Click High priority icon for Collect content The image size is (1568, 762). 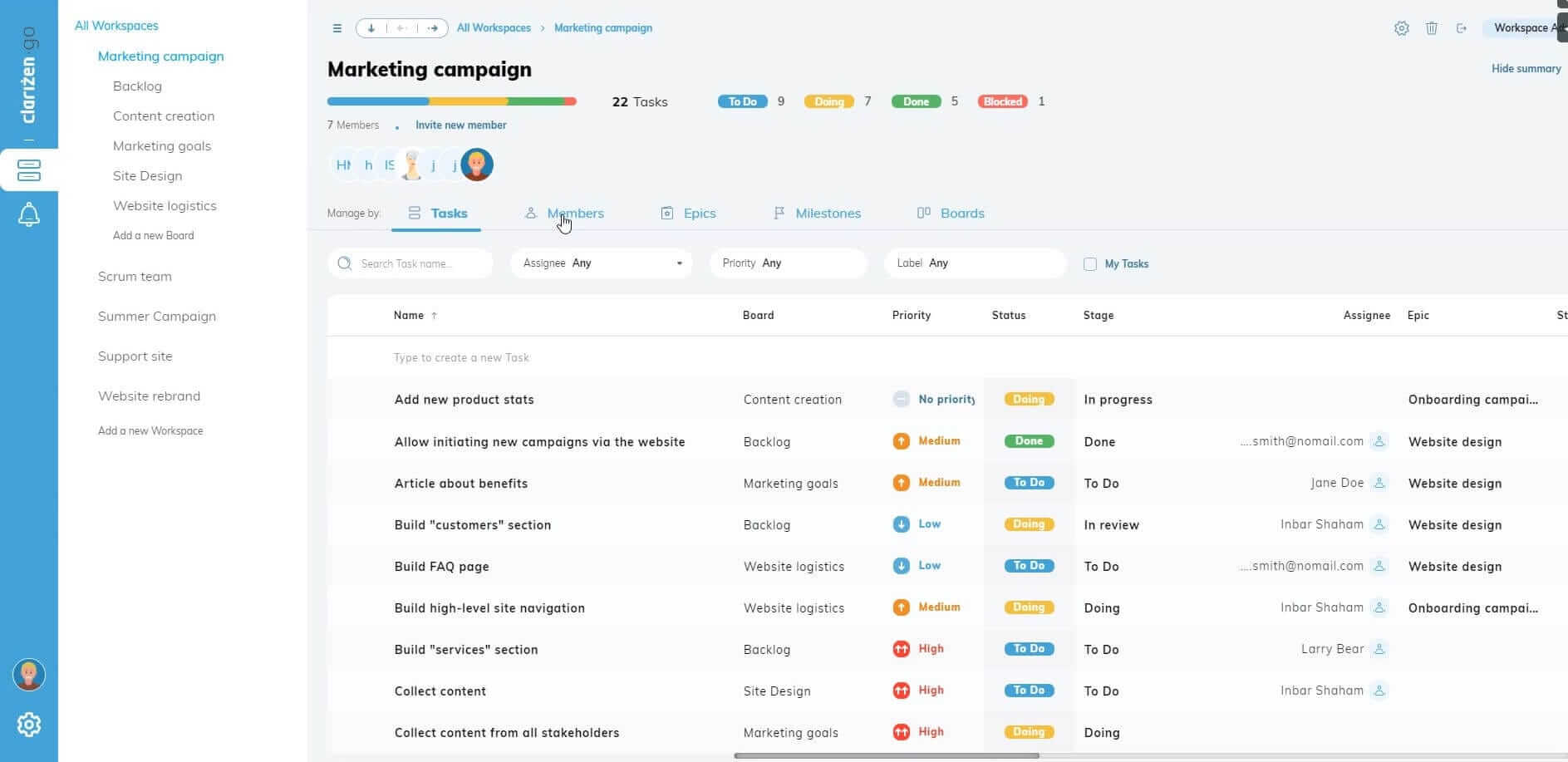click(901, 691)
